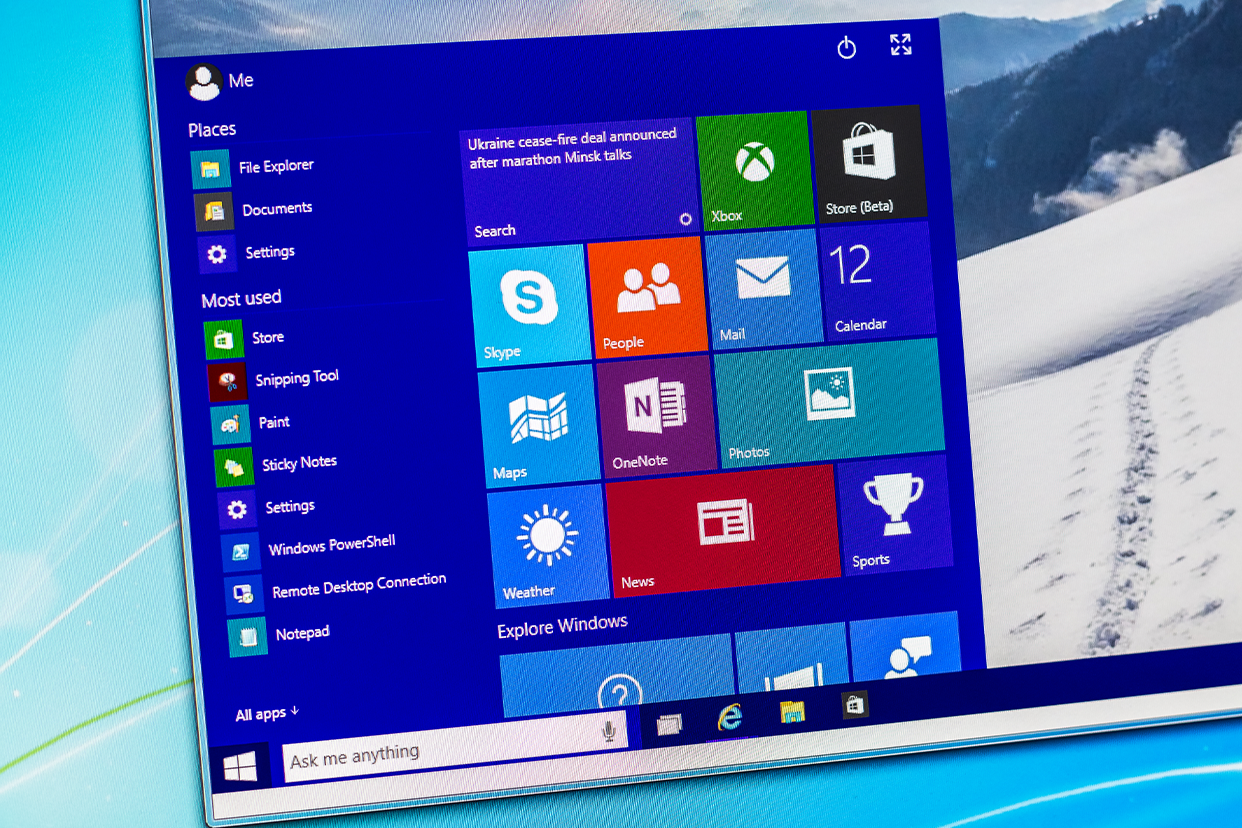Open the Photos tile
This screenshot has width=1242, height=828.
(x=829, y=403)
